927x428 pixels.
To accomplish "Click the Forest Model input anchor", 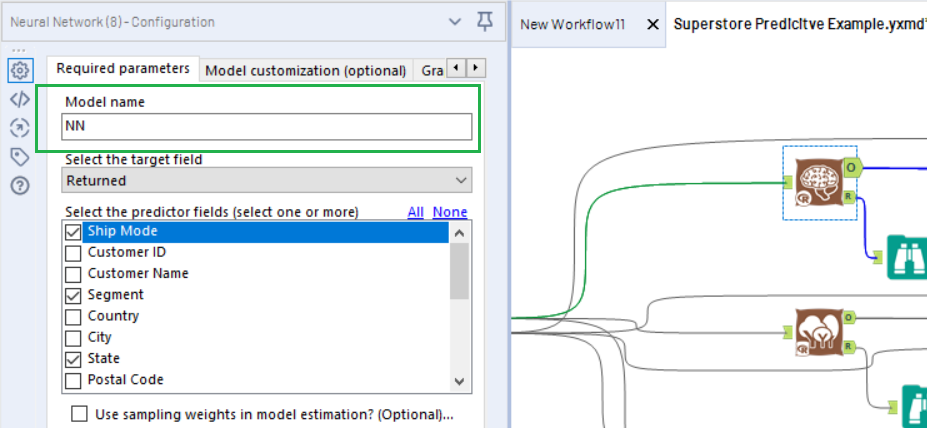I will (x=788, y=333).
